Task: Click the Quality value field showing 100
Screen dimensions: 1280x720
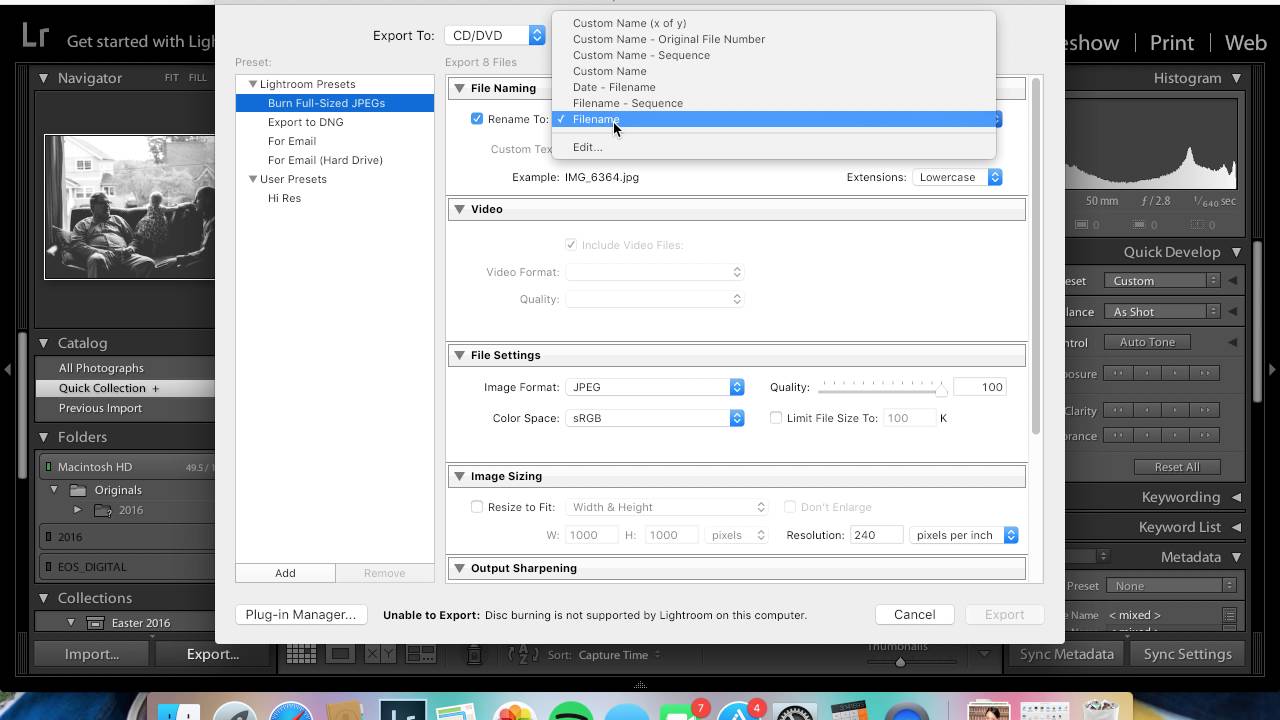Action: pyautogui.click(x=979, y=387)
